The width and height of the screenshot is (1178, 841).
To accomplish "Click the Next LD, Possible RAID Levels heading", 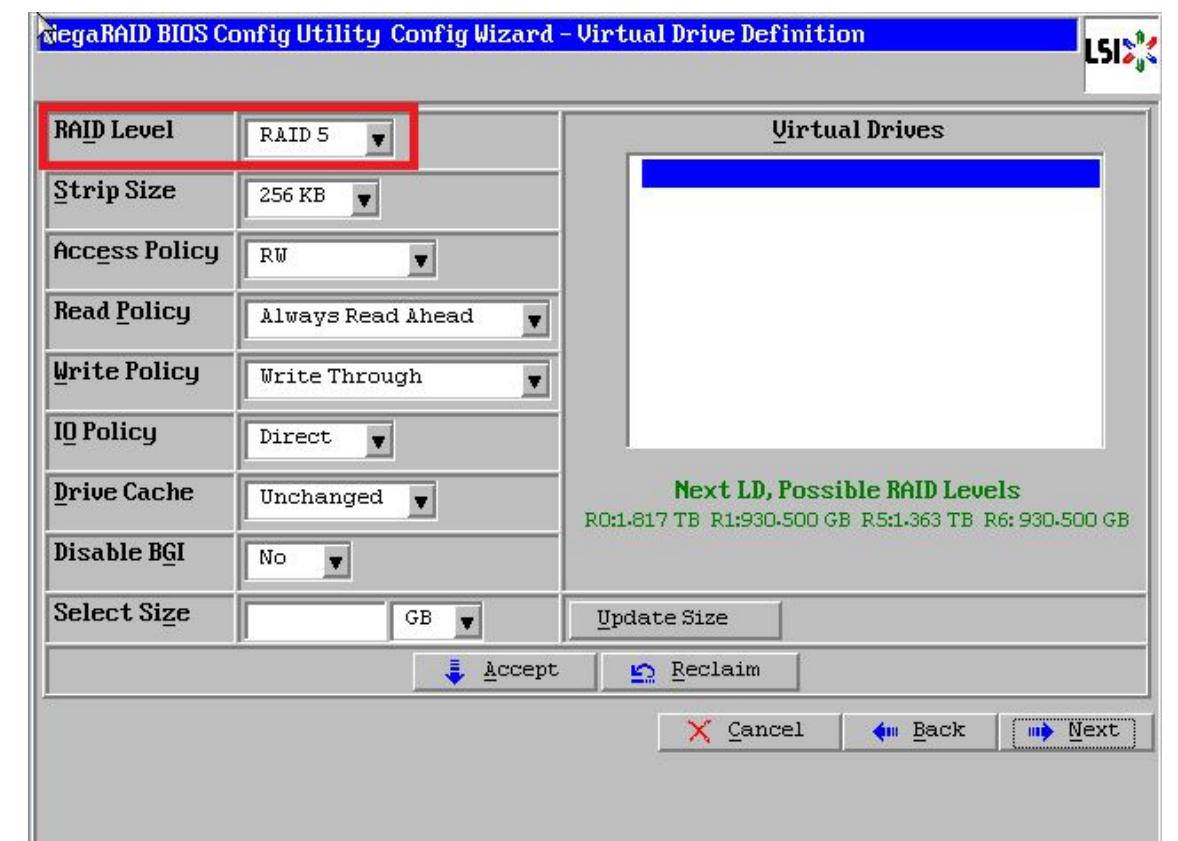I will [847, 490].
